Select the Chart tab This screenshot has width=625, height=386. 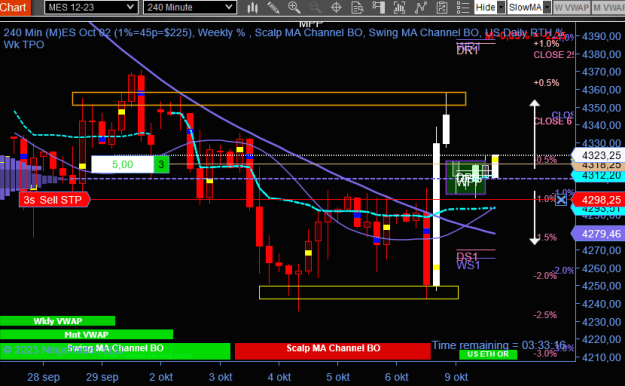tap(15, 7)
